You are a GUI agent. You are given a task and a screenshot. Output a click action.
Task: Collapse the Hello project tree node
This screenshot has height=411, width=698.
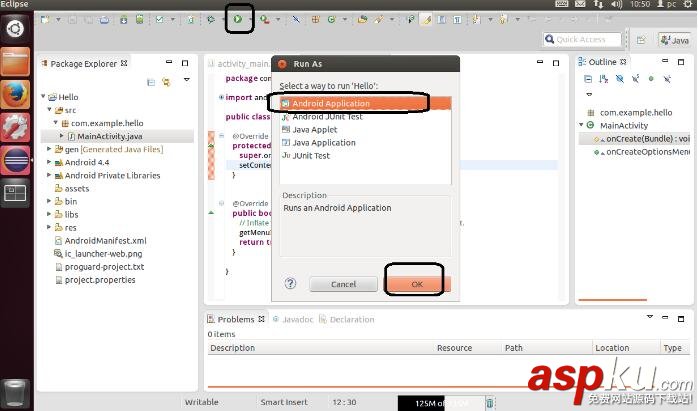[x=43, y=96]
